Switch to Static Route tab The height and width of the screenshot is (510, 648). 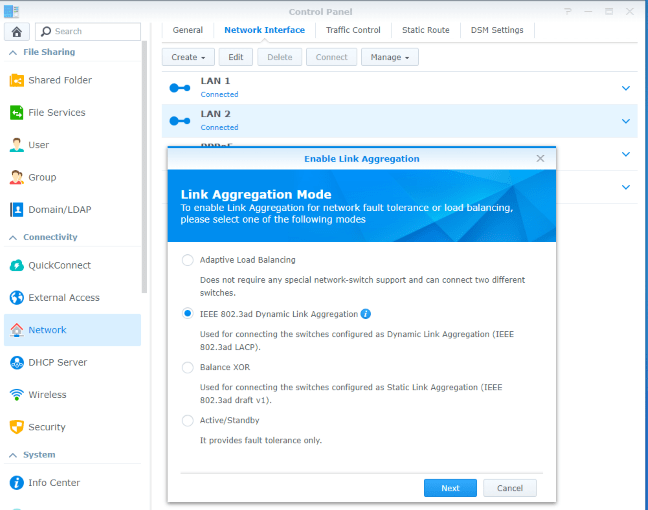[426, 30]
